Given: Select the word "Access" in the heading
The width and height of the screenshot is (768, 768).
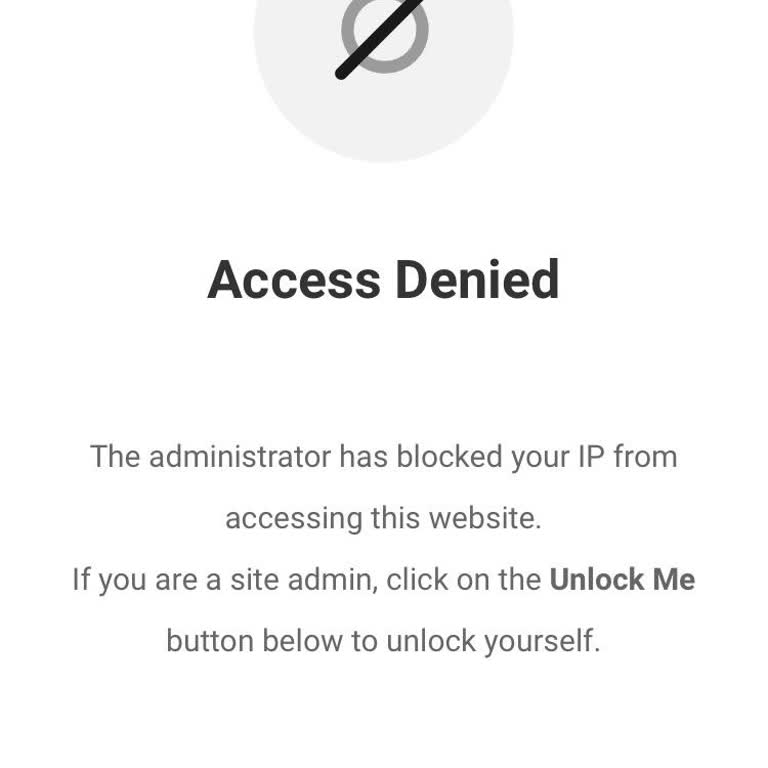Looking at the screenshot, I should pyautogui.click(x=294, y=279).
